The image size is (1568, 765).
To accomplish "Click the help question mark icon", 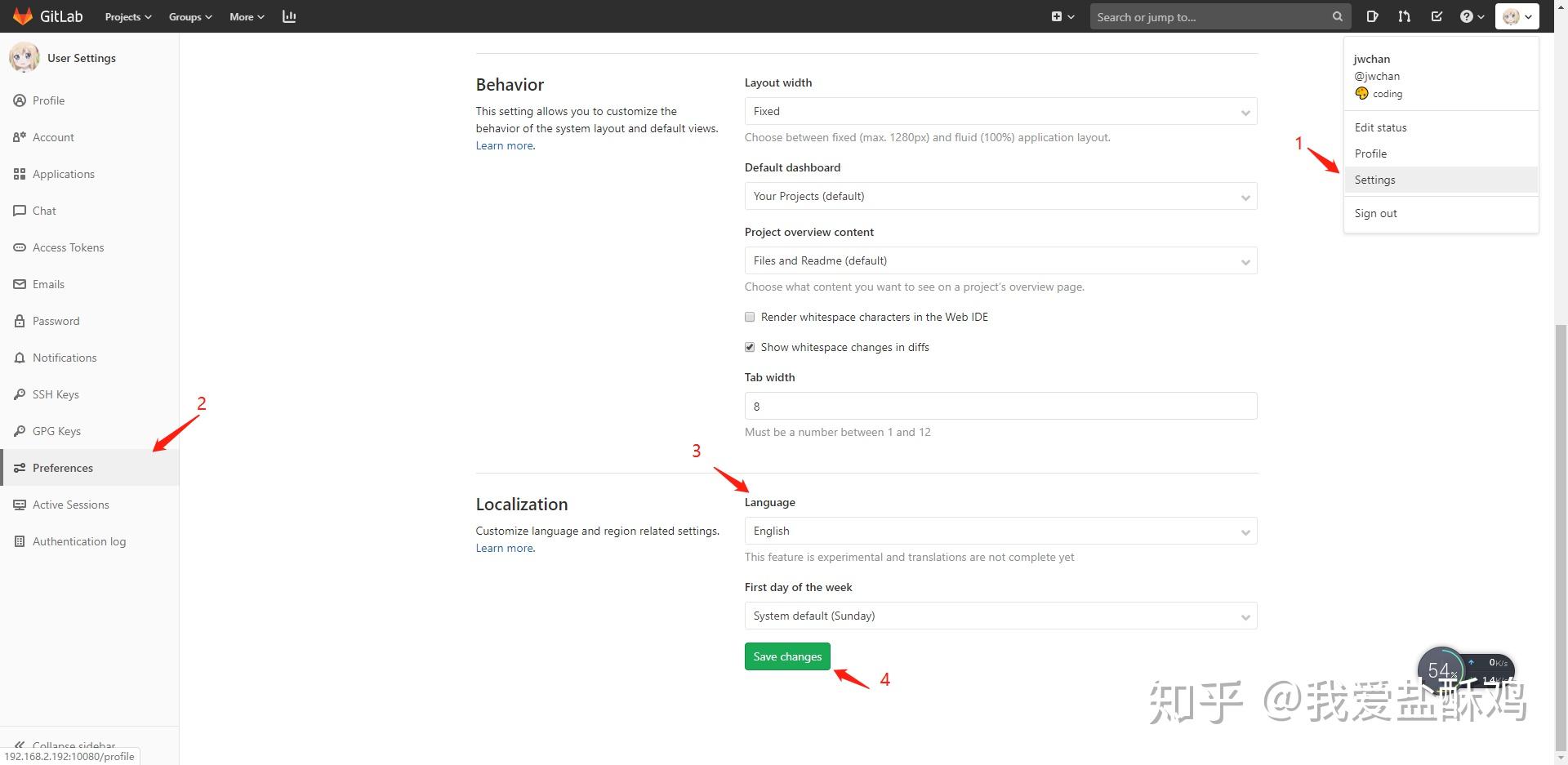I will click(1466, 16).
